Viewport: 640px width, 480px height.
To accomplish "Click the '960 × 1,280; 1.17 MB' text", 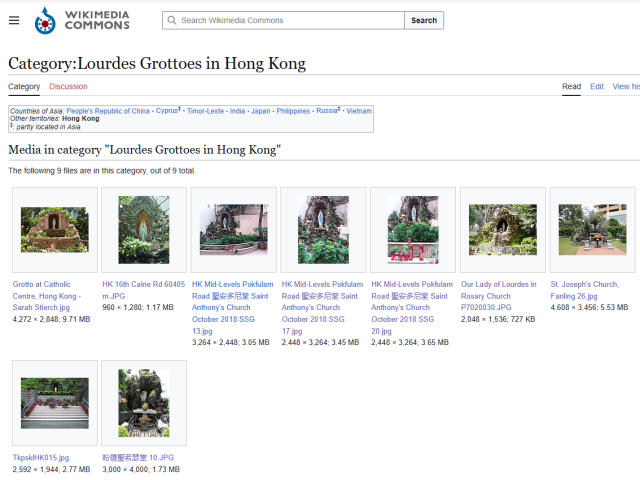I will [138, 307].
